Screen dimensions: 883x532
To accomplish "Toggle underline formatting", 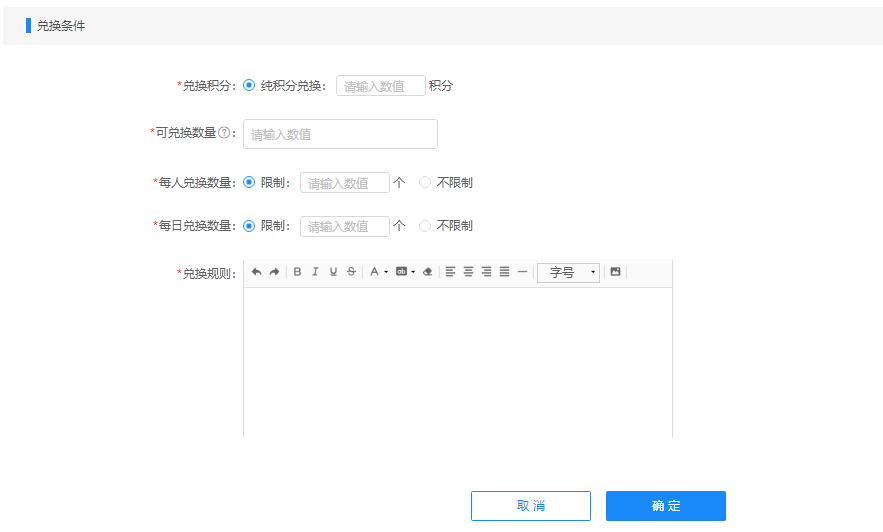I will (x=333, y=272).
